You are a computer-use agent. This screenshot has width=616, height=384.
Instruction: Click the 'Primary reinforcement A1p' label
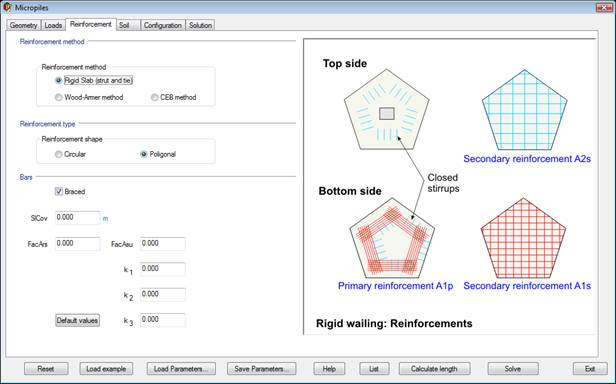tap(396, 286)
